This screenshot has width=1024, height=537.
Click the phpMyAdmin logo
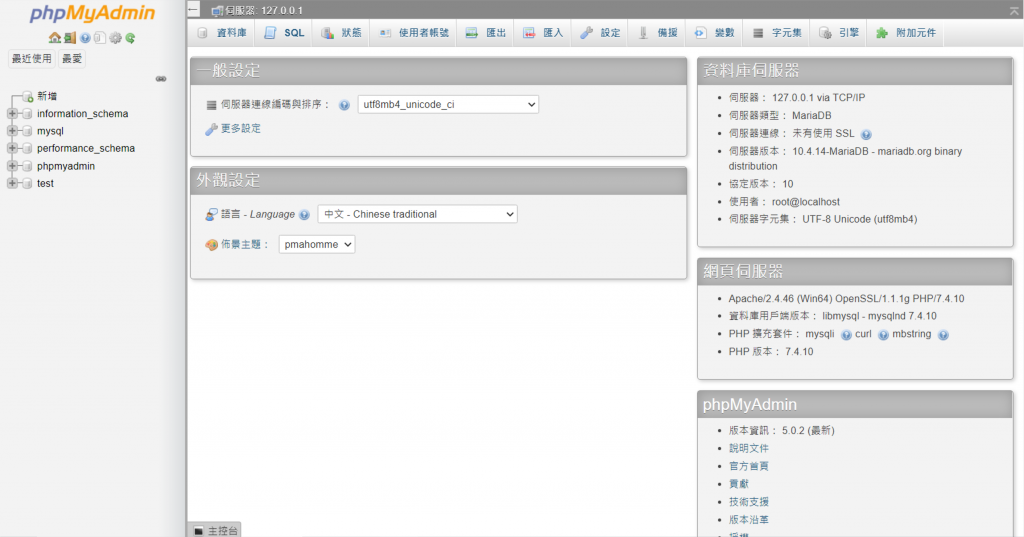[x=93, y=14]
